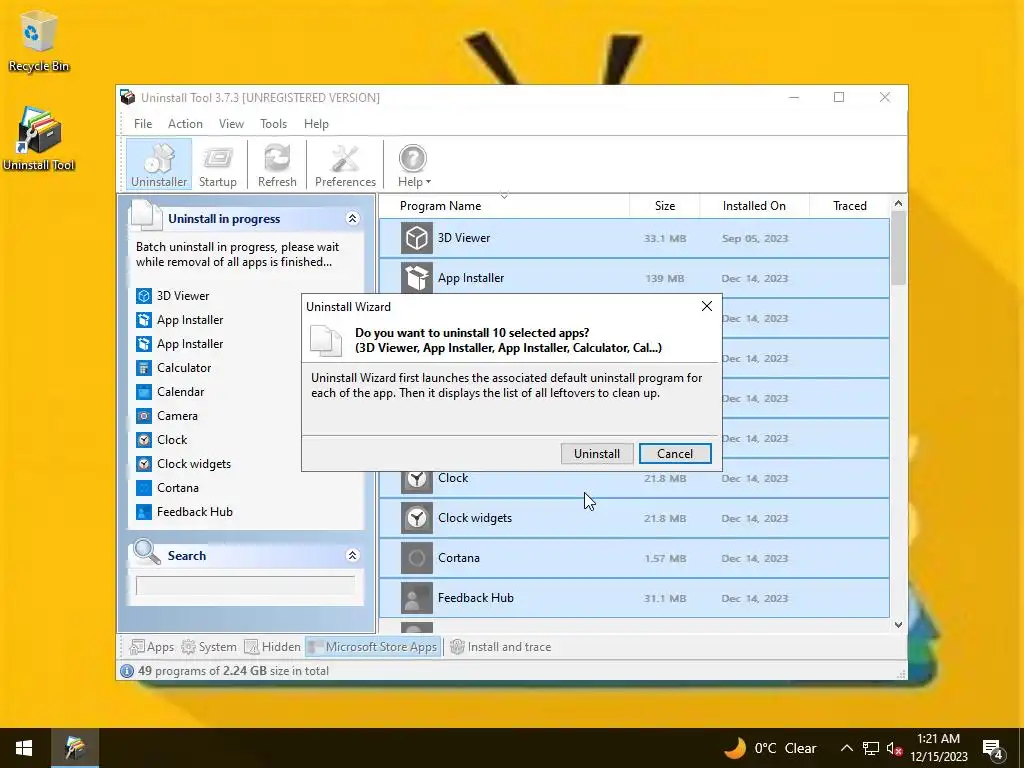This screenshot has width=1024, height=768.
Task: Open the Windows Start menu
Action: click(x=24, y=748)
